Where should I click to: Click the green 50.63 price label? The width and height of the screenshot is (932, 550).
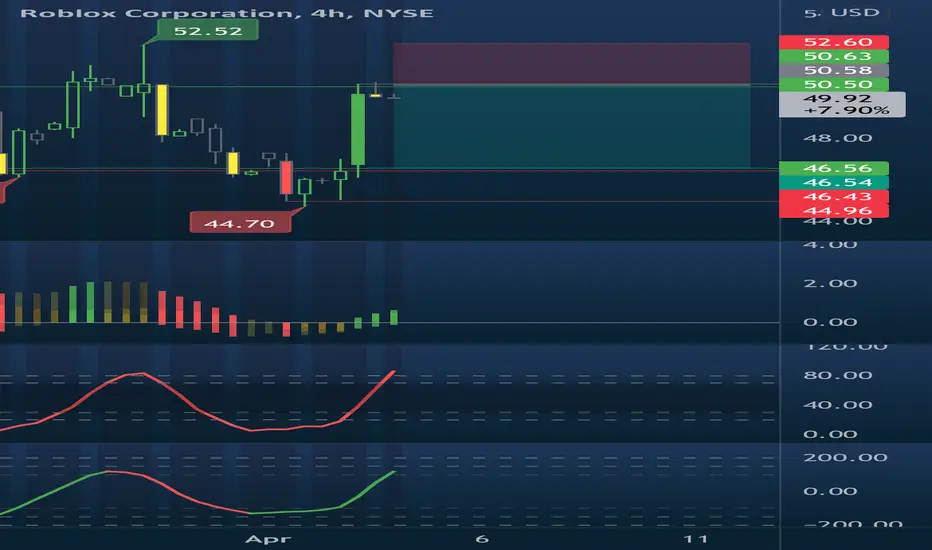click(x=833, y=56)
